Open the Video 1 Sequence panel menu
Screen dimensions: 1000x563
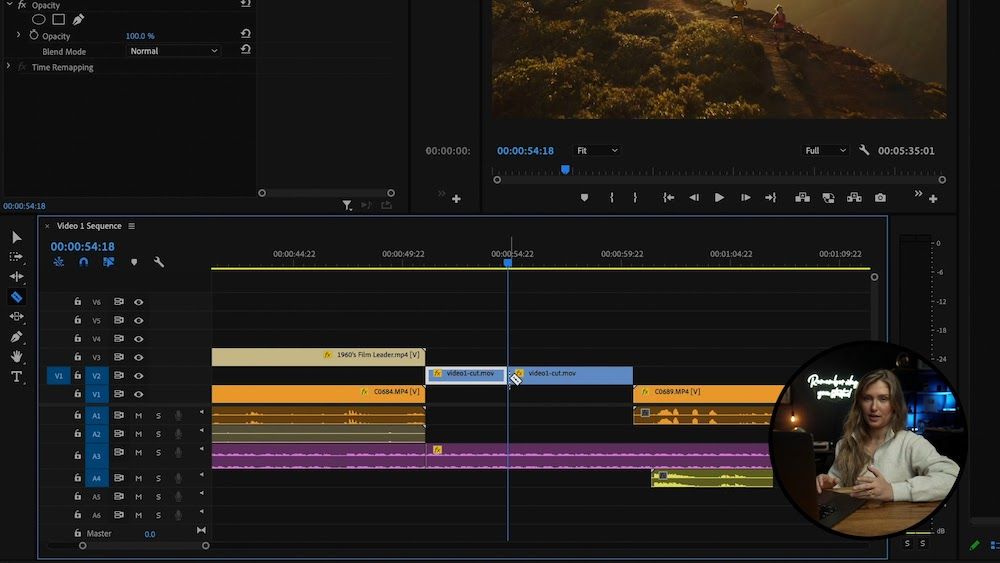(131, 226)
